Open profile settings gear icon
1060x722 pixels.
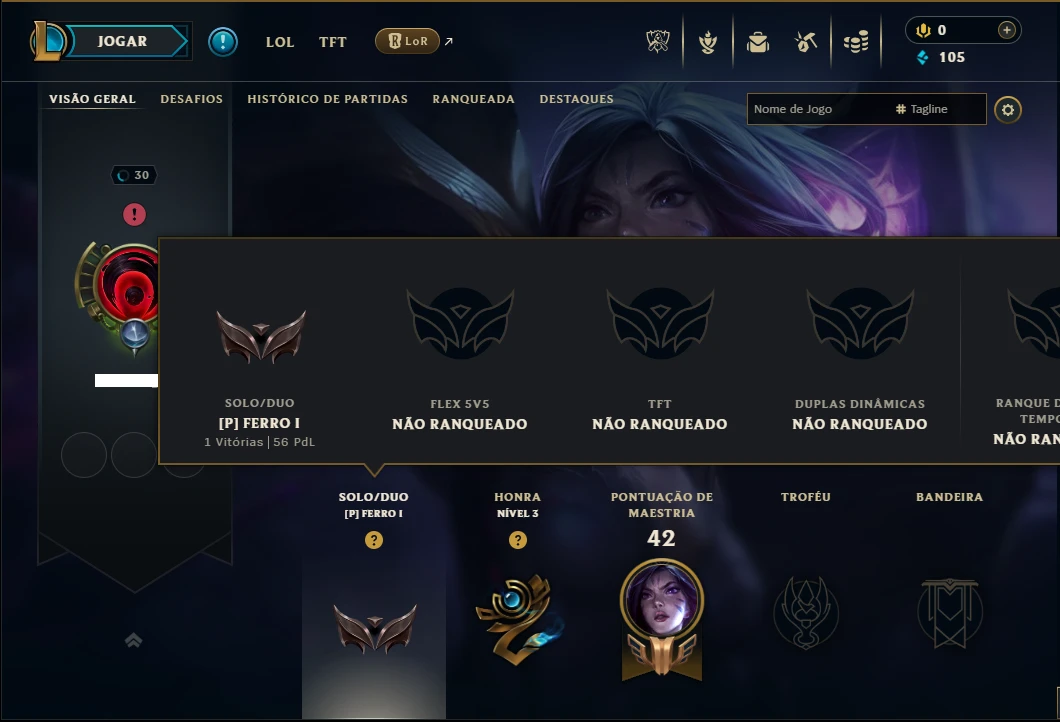(x=1007, y=110)
